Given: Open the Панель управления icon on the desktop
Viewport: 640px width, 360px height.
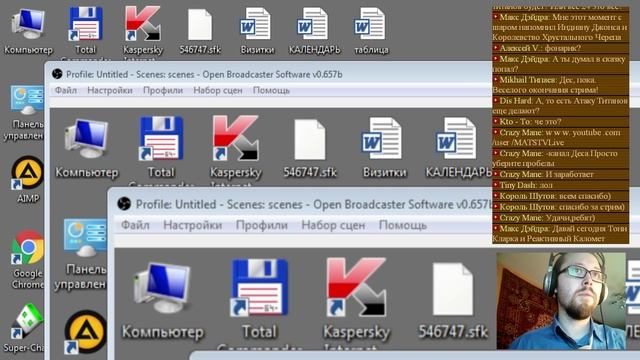Looking at the screenshot, I should click(25, 113).
